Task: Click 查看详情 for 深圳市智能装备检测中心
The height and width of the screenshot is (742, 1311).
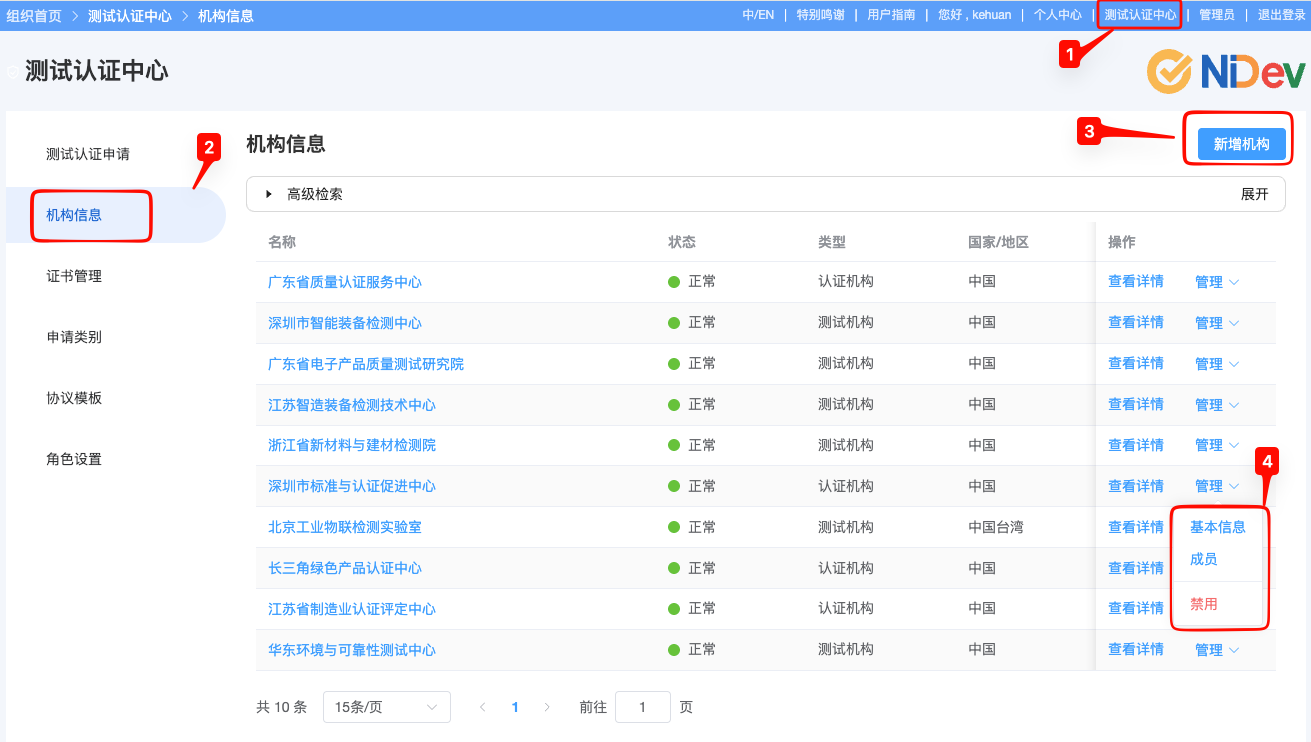Action: [x=1136, y=322]
